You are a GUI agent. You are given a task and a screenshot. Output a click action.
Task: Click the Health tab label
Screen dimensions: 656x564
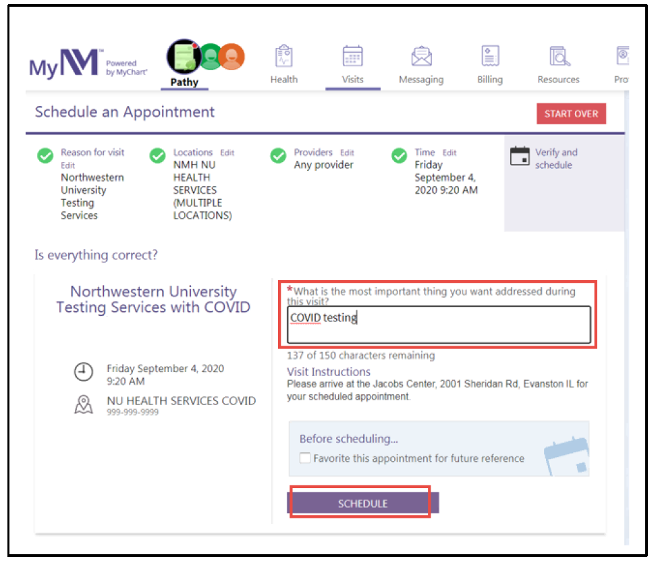[x=284, y=79]
